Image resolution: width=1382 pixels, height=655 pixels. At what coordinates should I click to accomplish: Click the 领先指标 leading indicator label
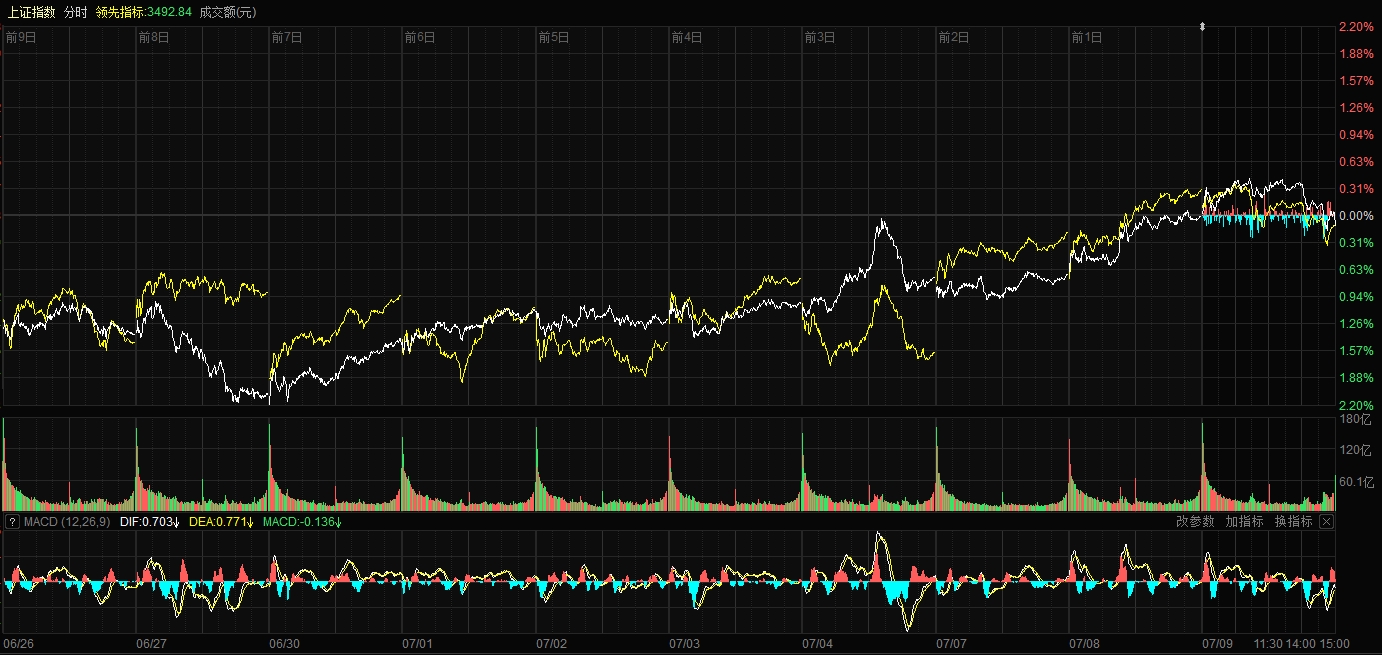click(143, 12)
